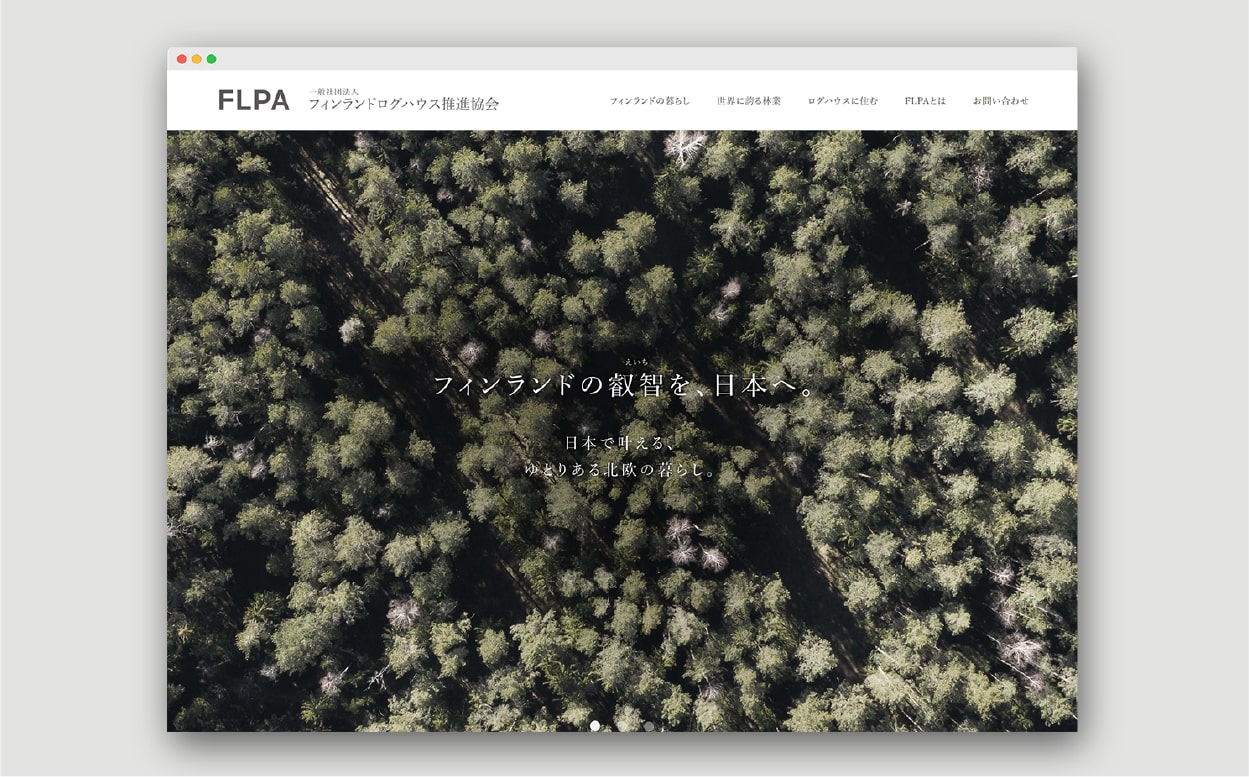Click the 日本で叶える、 subheading line
This screenshot has width=1249, height=777.
point(622,442)
